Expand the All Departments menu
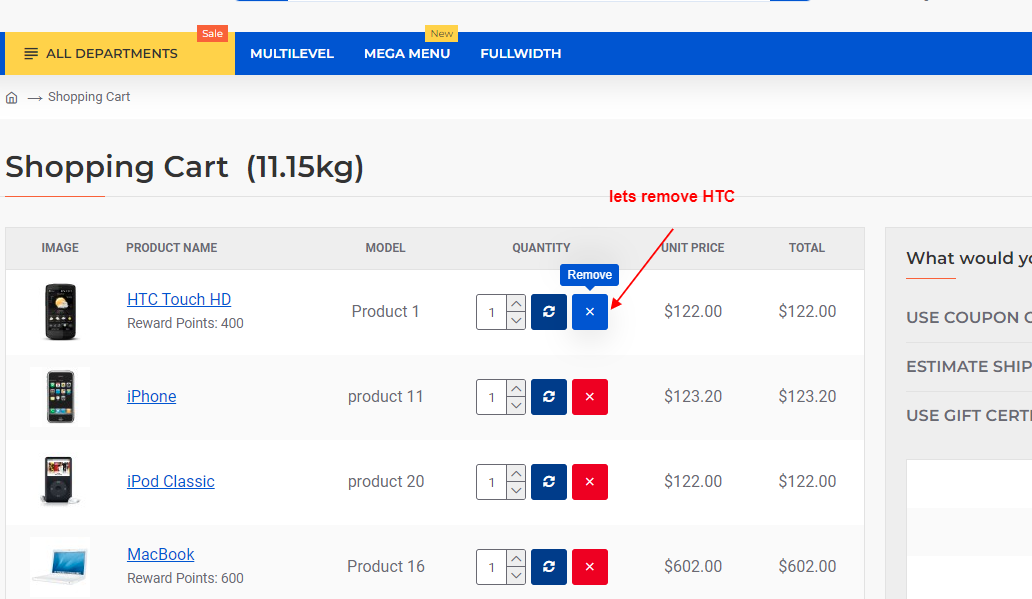Image resolution: width=1032 pixels, height=599 pixels. pyautogui.click(x=119, y=53)
